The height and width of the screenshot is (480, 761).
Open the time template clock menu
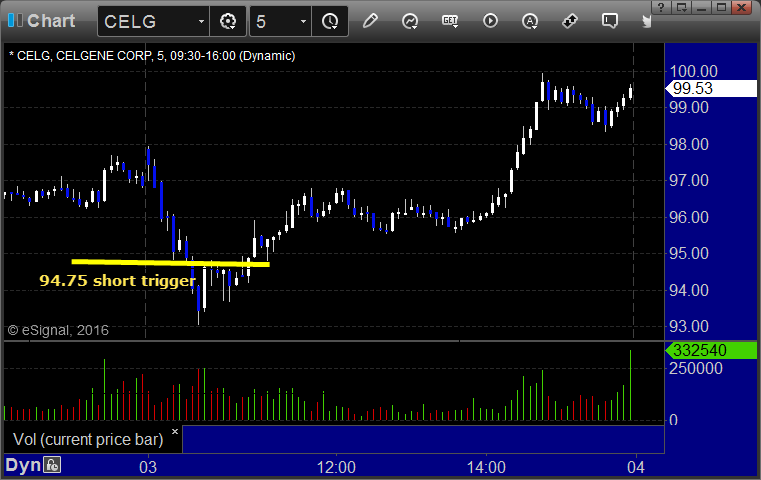point(330,21)
